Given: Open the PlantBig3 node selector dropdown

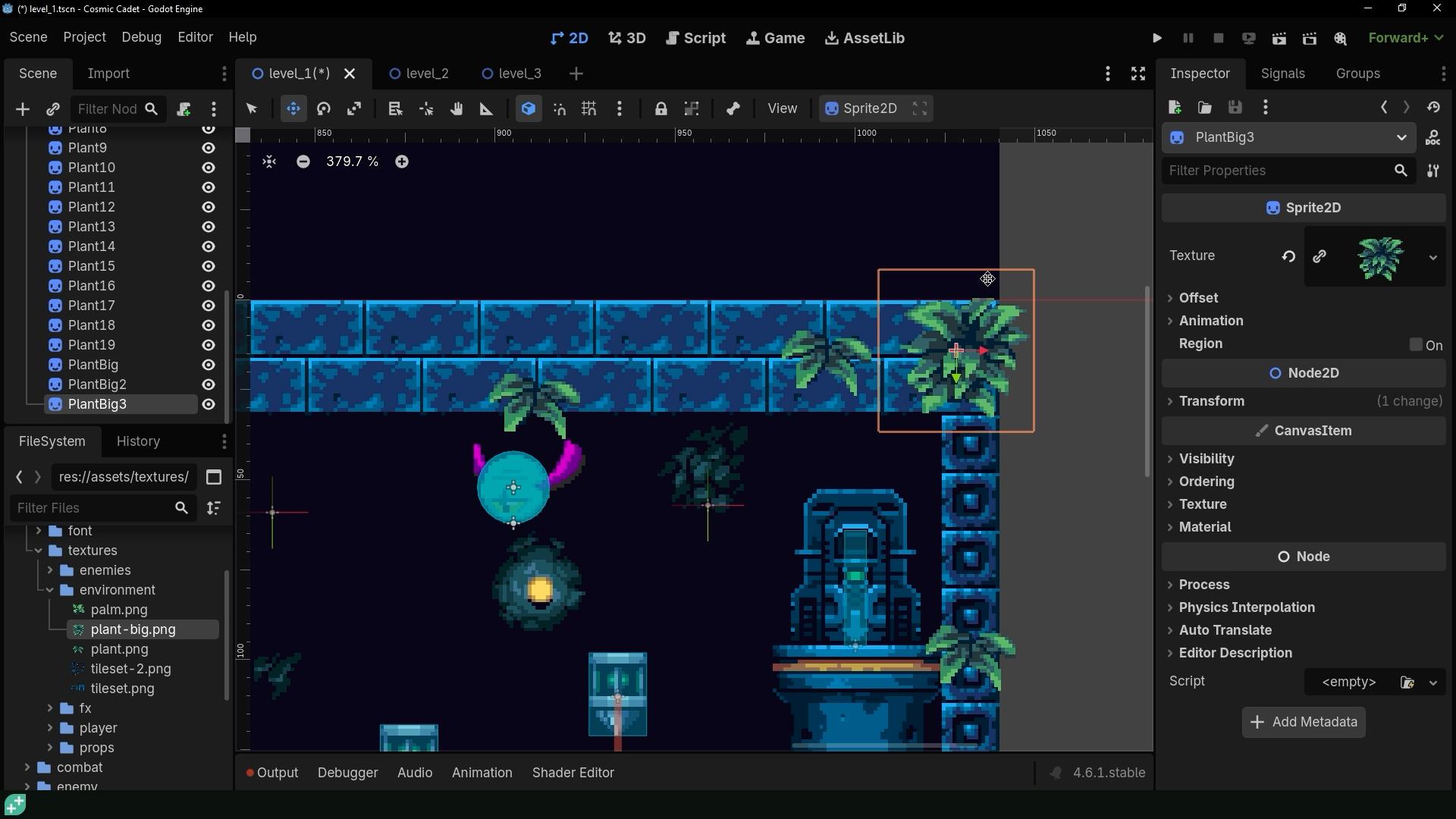Looking at the screenshot, I should click(1288, 138).
